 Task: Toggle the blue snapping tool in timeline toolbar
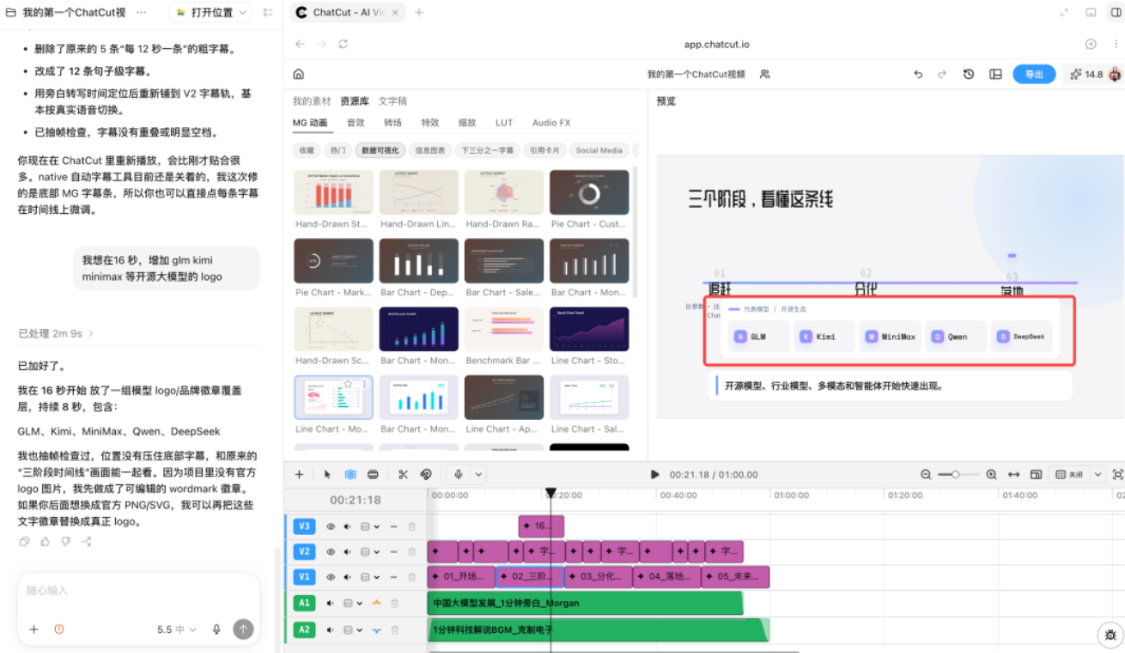(350, 474)
